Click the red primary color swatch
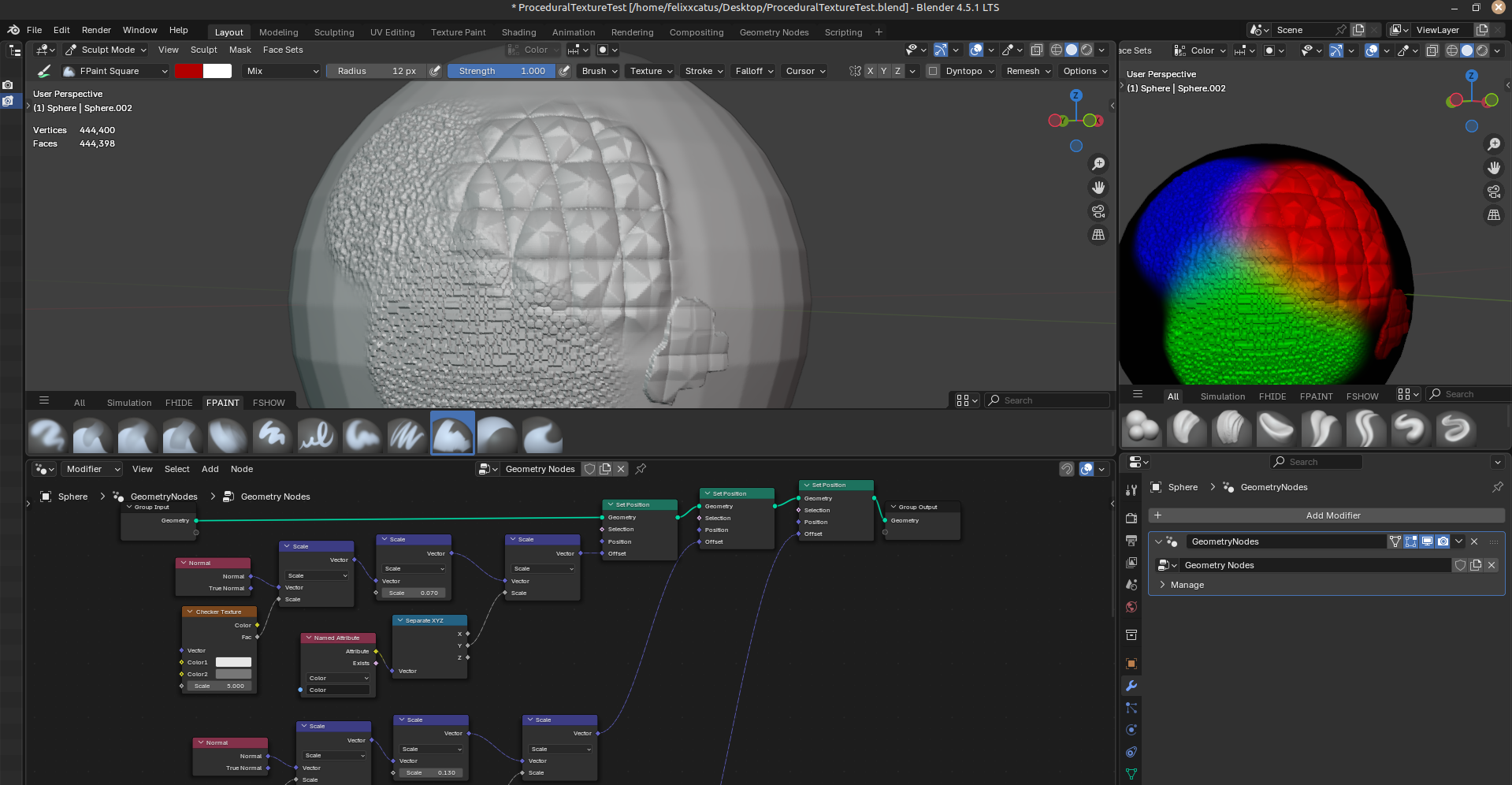The width and height of the screenshot is (1512, 785). [x=188, y=71]
